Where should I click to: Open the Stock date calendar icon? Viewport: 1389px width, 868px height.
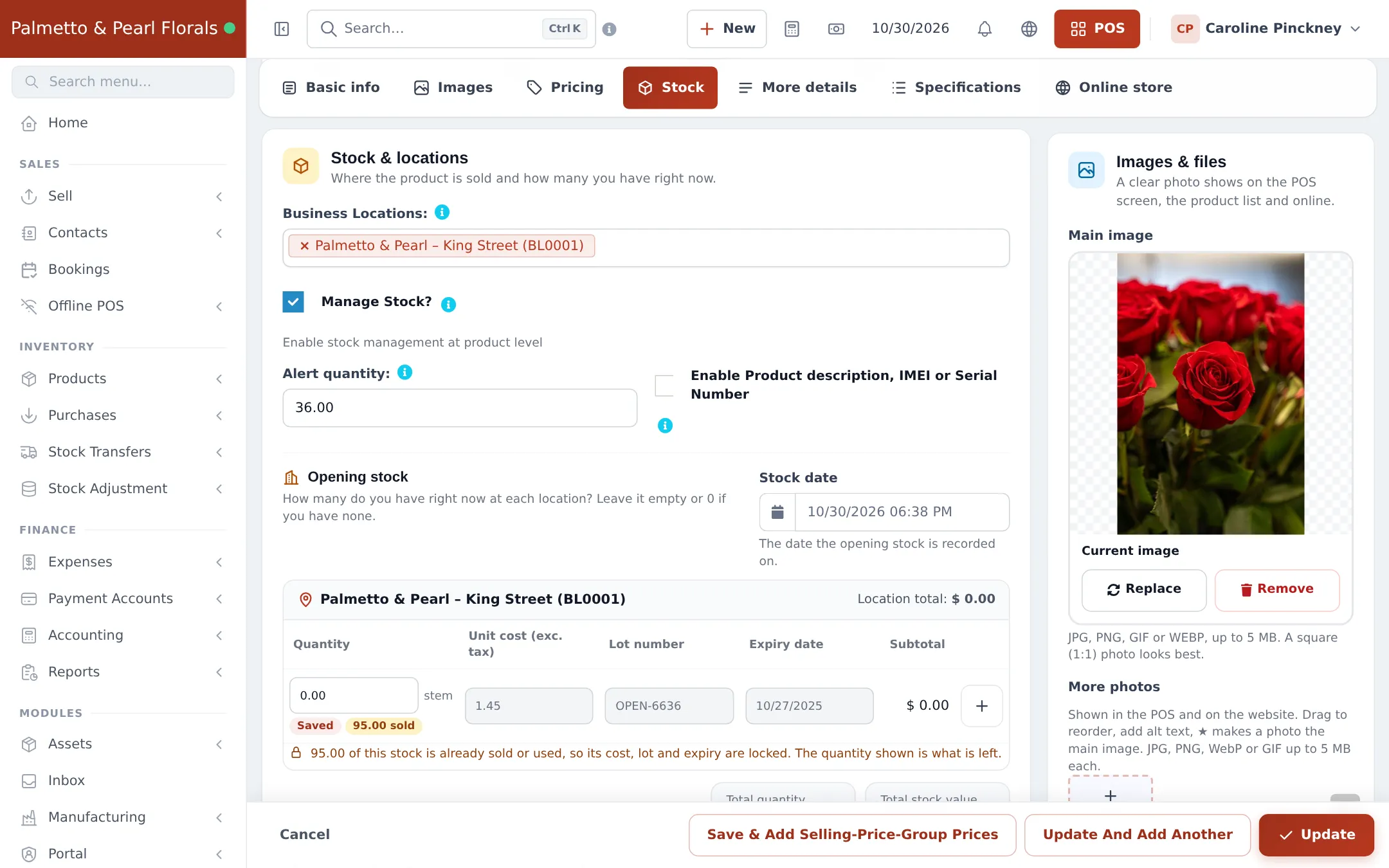pyautogui.click(x=777, y=512)
